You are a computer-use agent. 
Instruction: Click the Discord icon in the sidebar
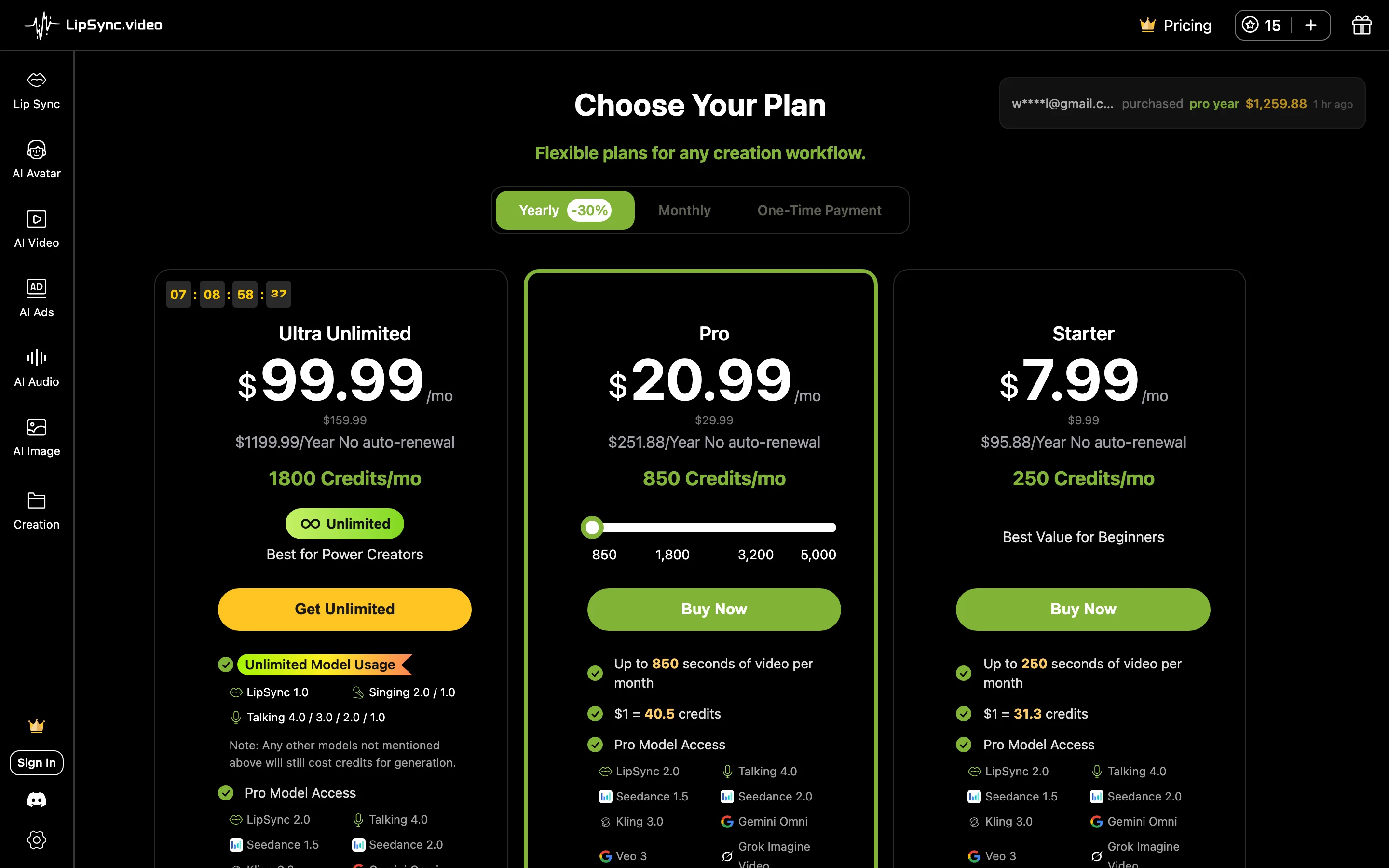click(x=36, y=799)
